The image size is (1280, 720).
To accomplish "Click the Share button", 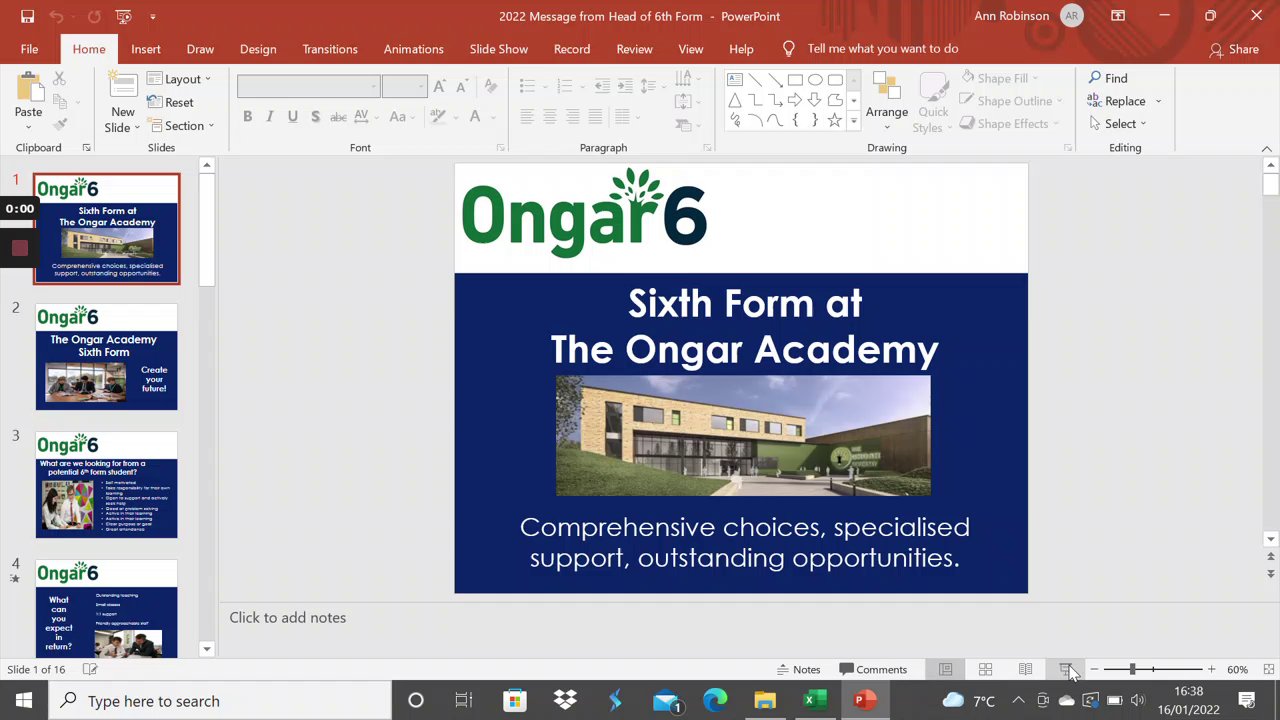I will coord(1234,49).
